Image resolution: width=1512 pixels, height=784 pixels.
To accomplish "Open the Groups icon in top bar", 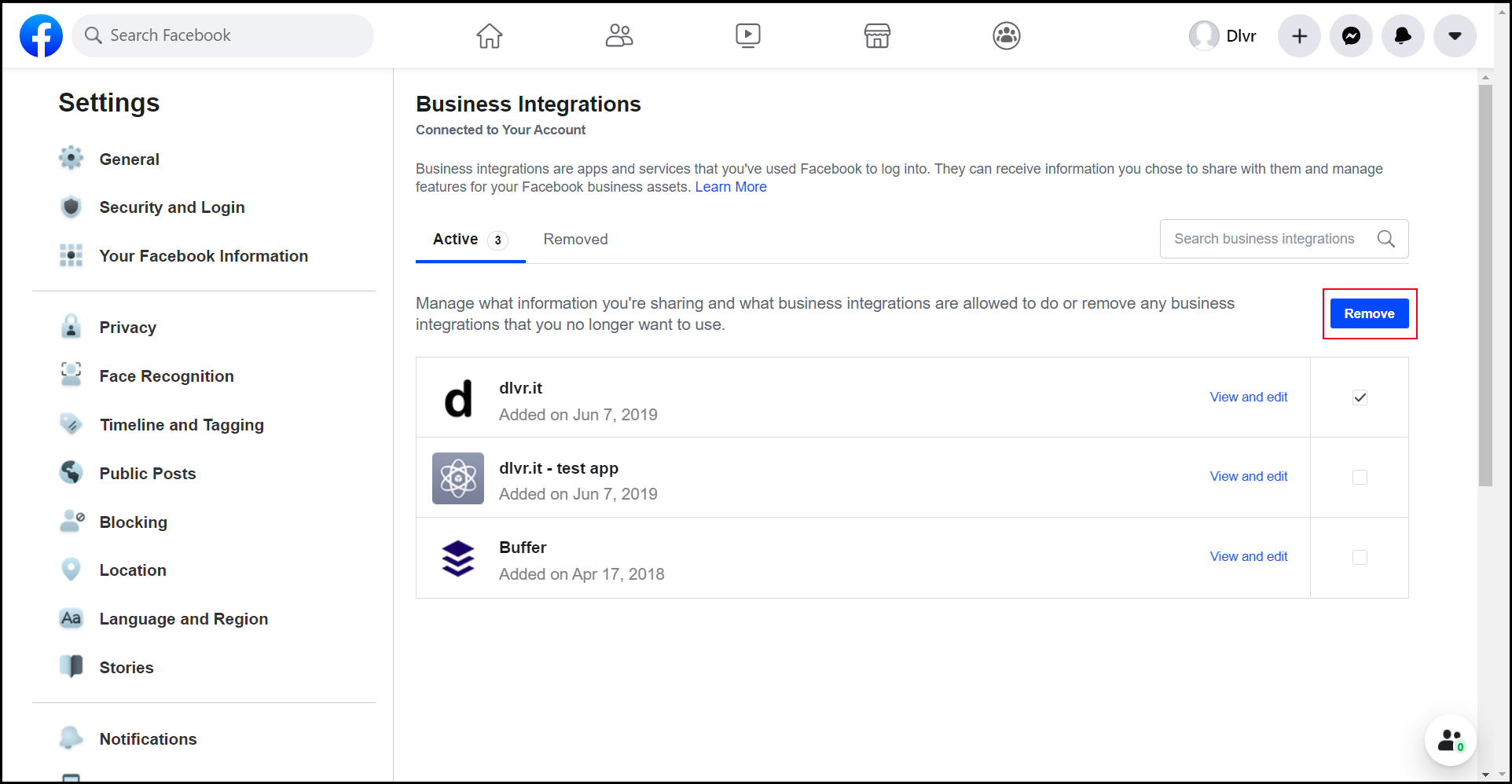I will point(1006,35).
